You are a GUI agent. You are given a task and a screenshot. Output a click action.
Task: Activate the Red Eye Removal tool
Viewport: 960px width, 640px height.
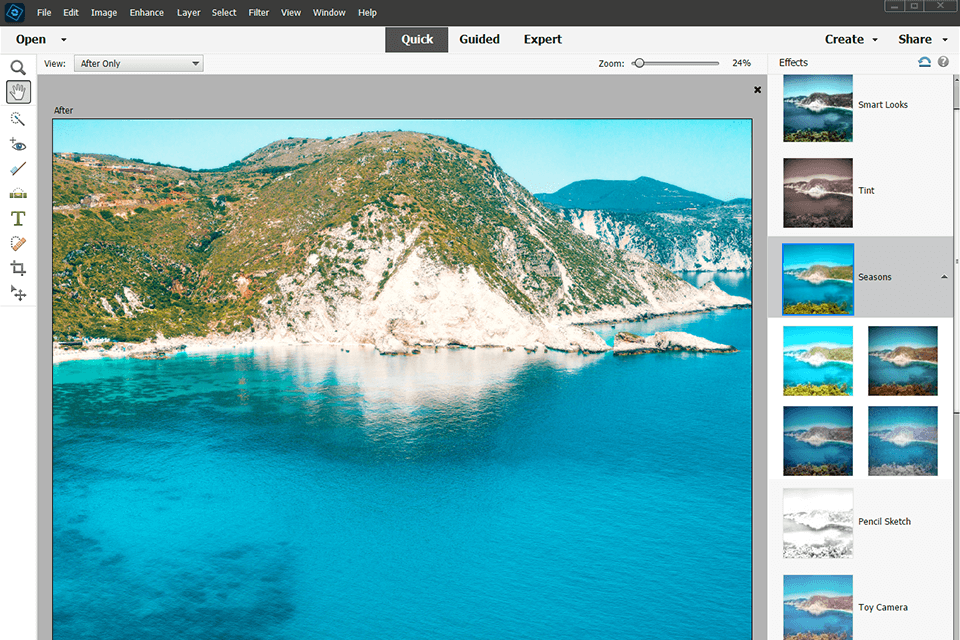point(18,144)
